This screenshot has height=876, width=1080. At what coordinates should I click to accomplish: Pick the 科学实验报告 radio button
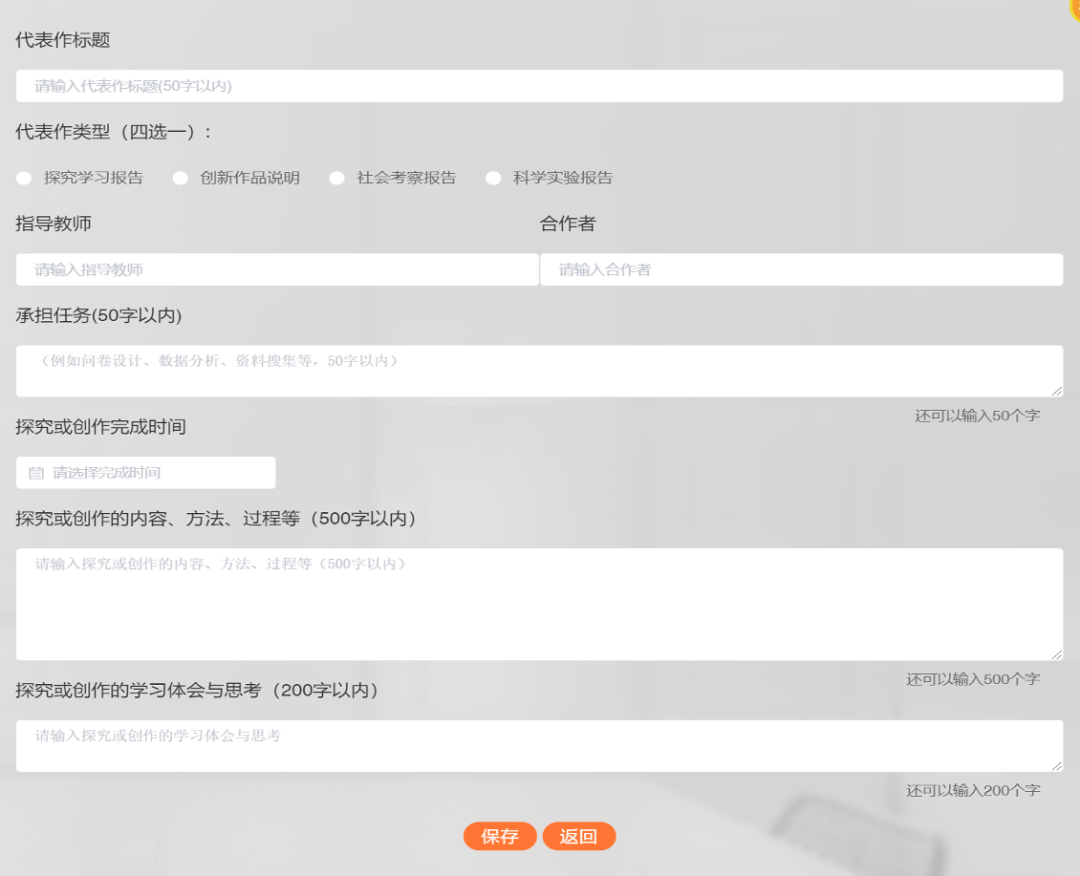click(493, 178)
